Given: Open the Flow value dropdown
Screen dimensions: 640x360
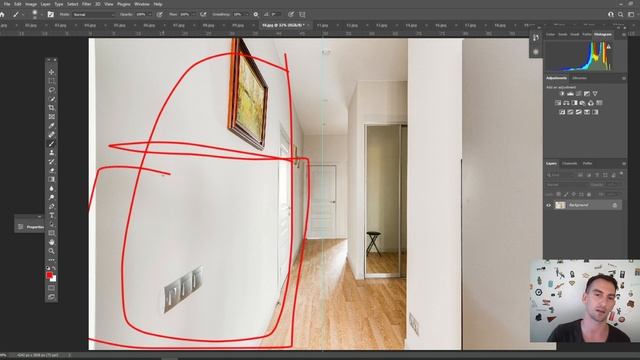Looking at the screenshot, I should click(x=193, y=15).
